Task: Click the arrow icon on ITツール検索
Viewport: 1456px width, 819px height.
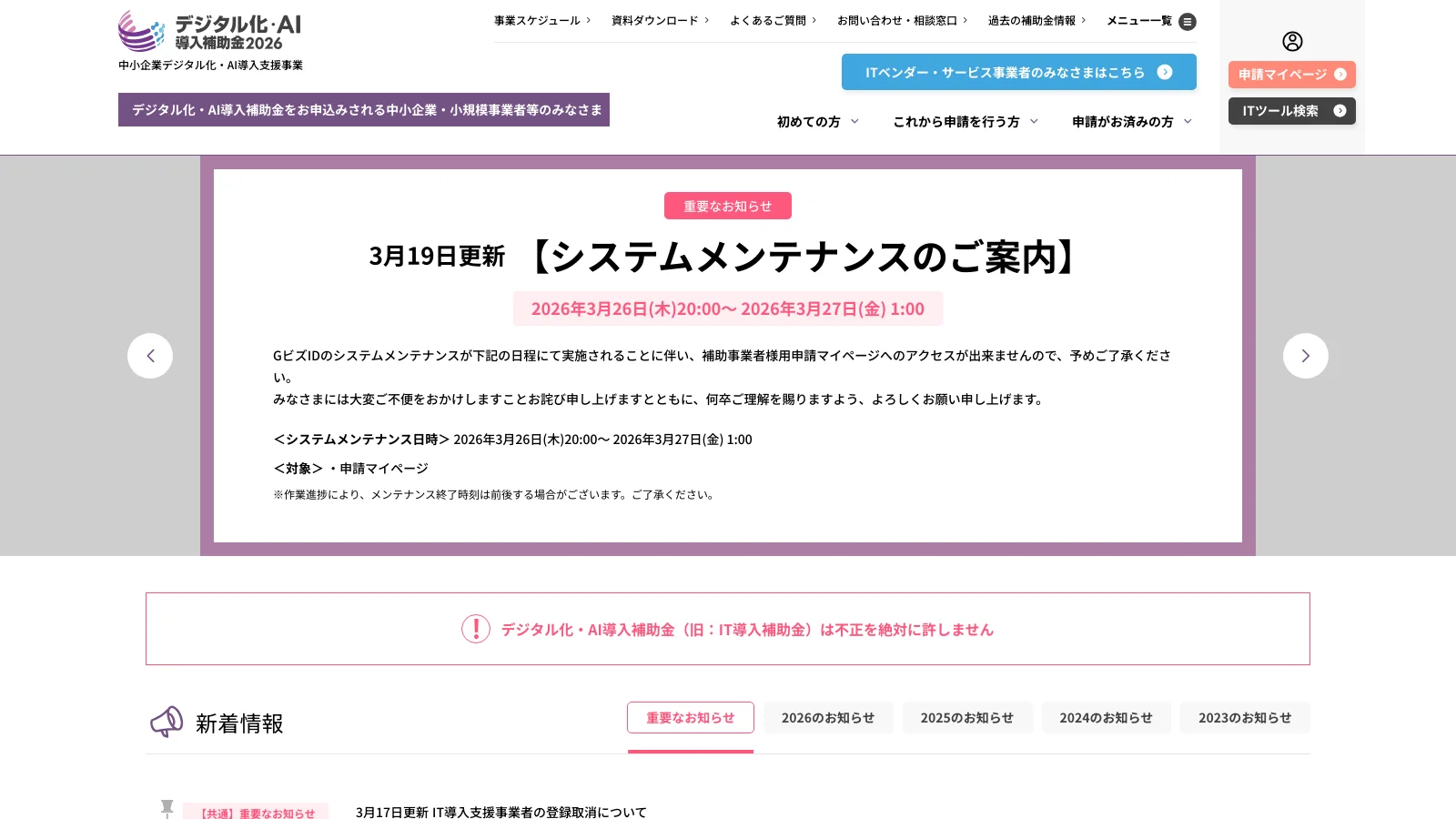Action: (x=1340, y=110)
